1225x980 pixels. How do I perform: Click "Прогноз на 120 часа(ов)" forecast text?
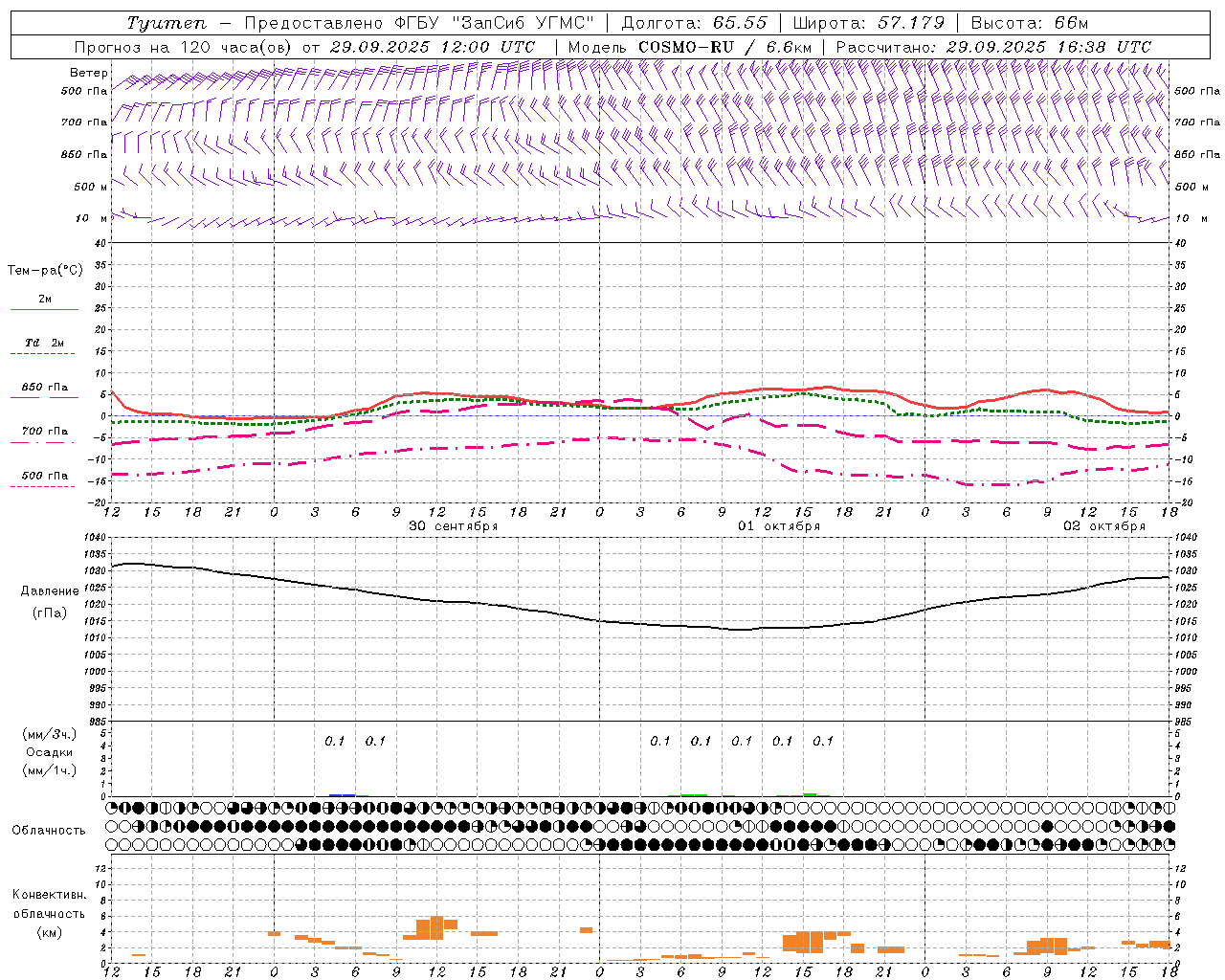click(x=184, y=47)
